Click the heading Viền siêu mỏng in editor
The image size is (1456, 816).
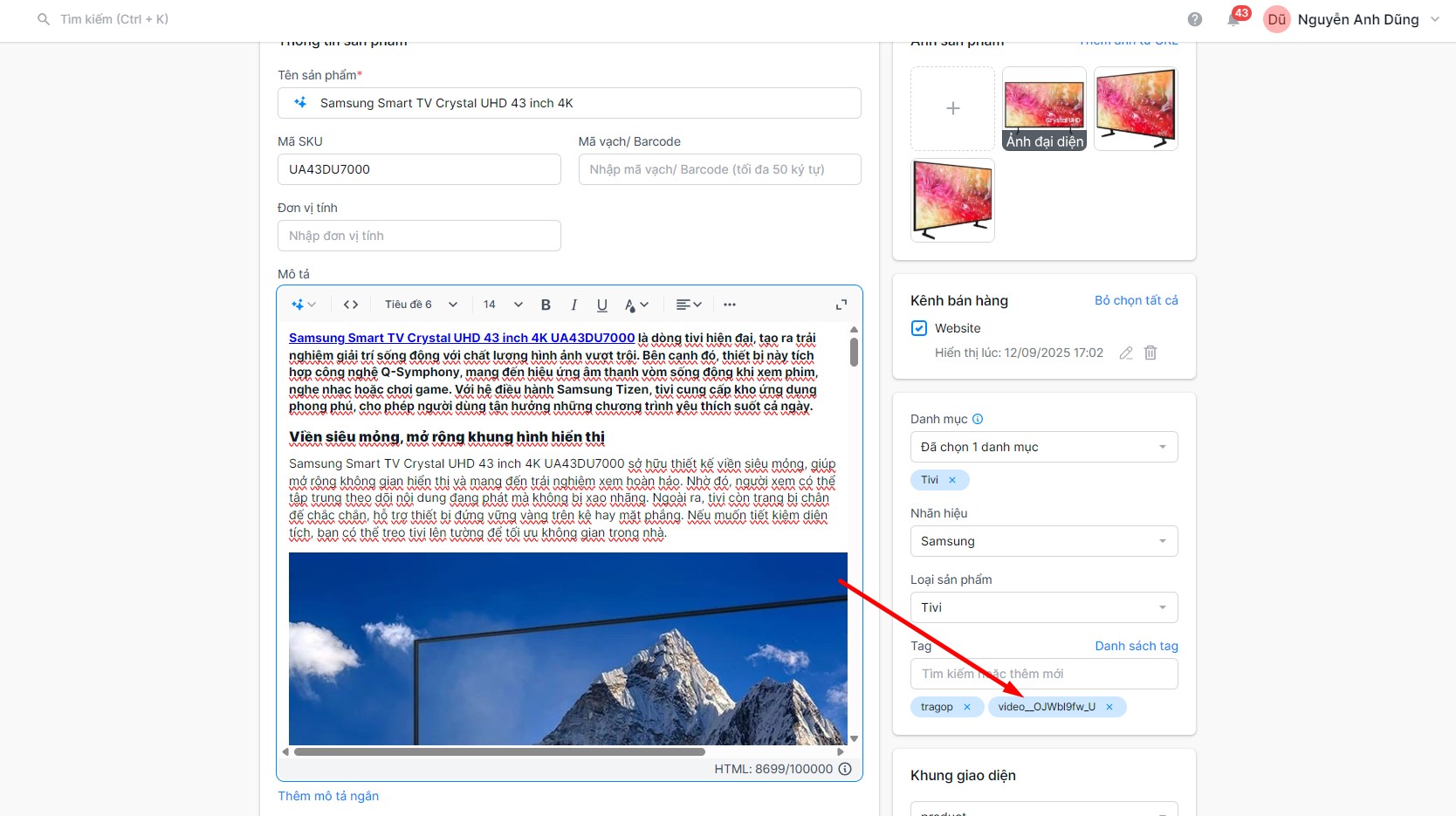tap(447, 437)
